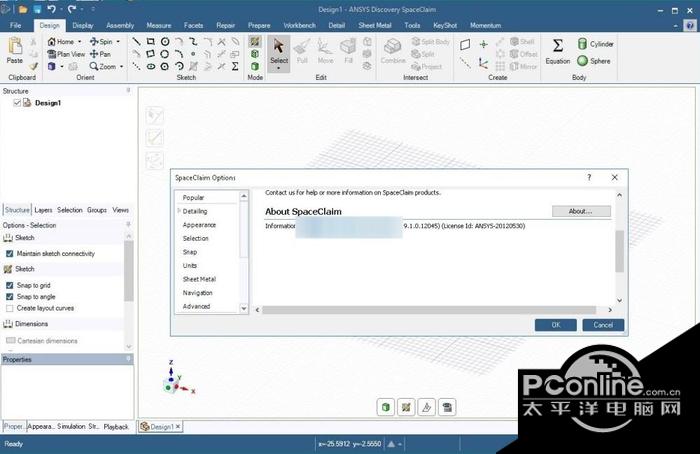700x454 pixels.
Task: Create a Cylinder body
Action: [x=596, y=44]
